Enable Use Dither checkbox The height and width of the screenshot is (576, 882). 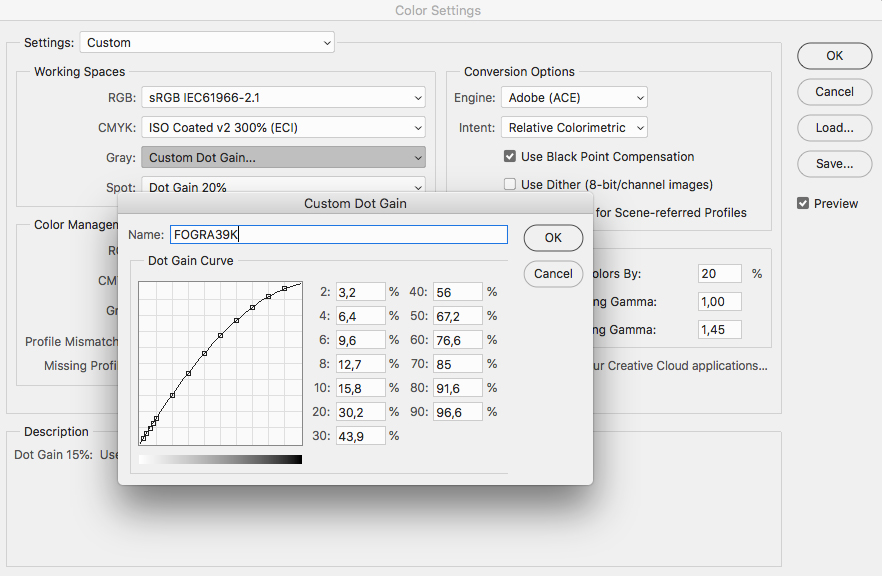coord(510,185)
